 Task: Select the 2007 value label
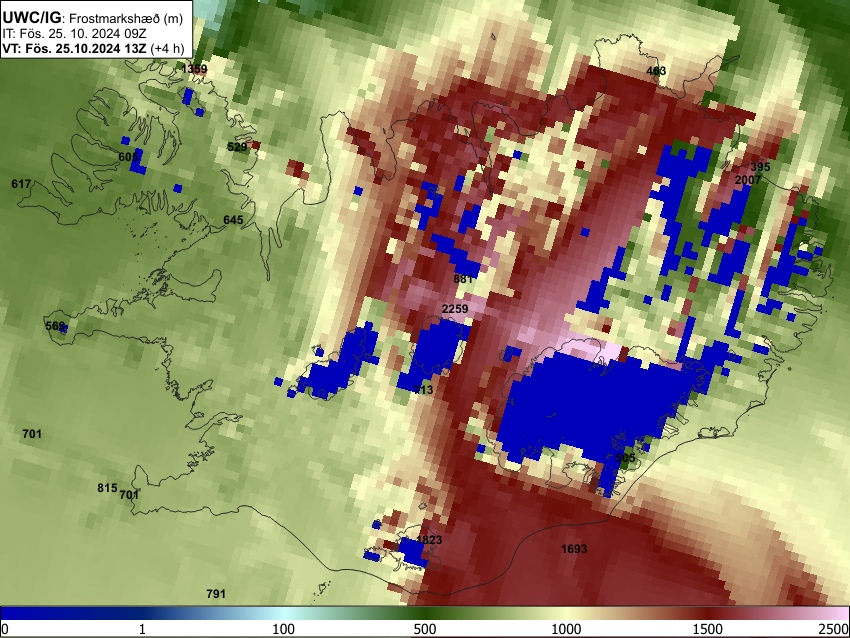point(748,179)
